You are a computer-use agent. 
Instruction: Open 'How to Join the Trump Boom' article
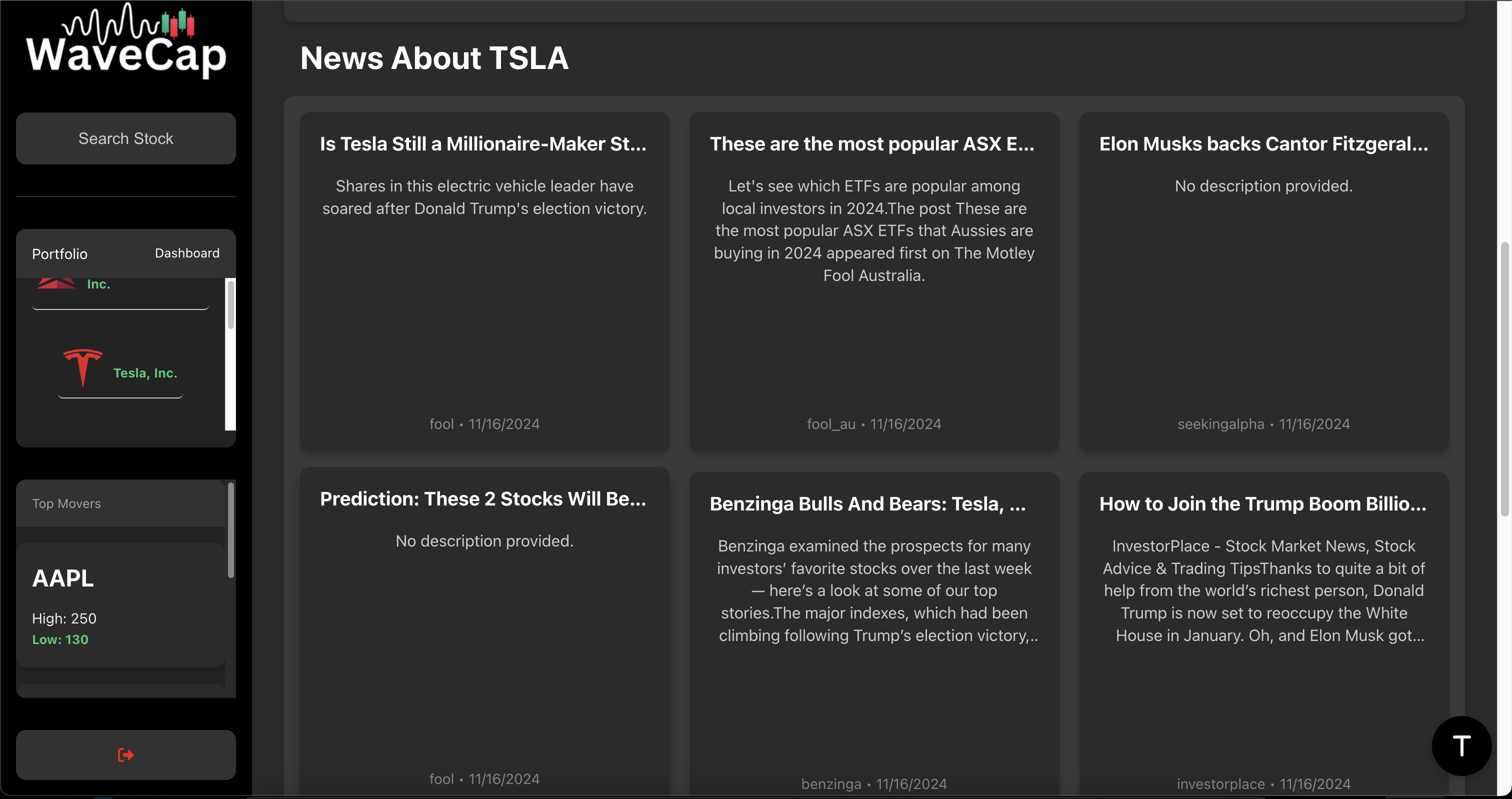[1263, 503]
